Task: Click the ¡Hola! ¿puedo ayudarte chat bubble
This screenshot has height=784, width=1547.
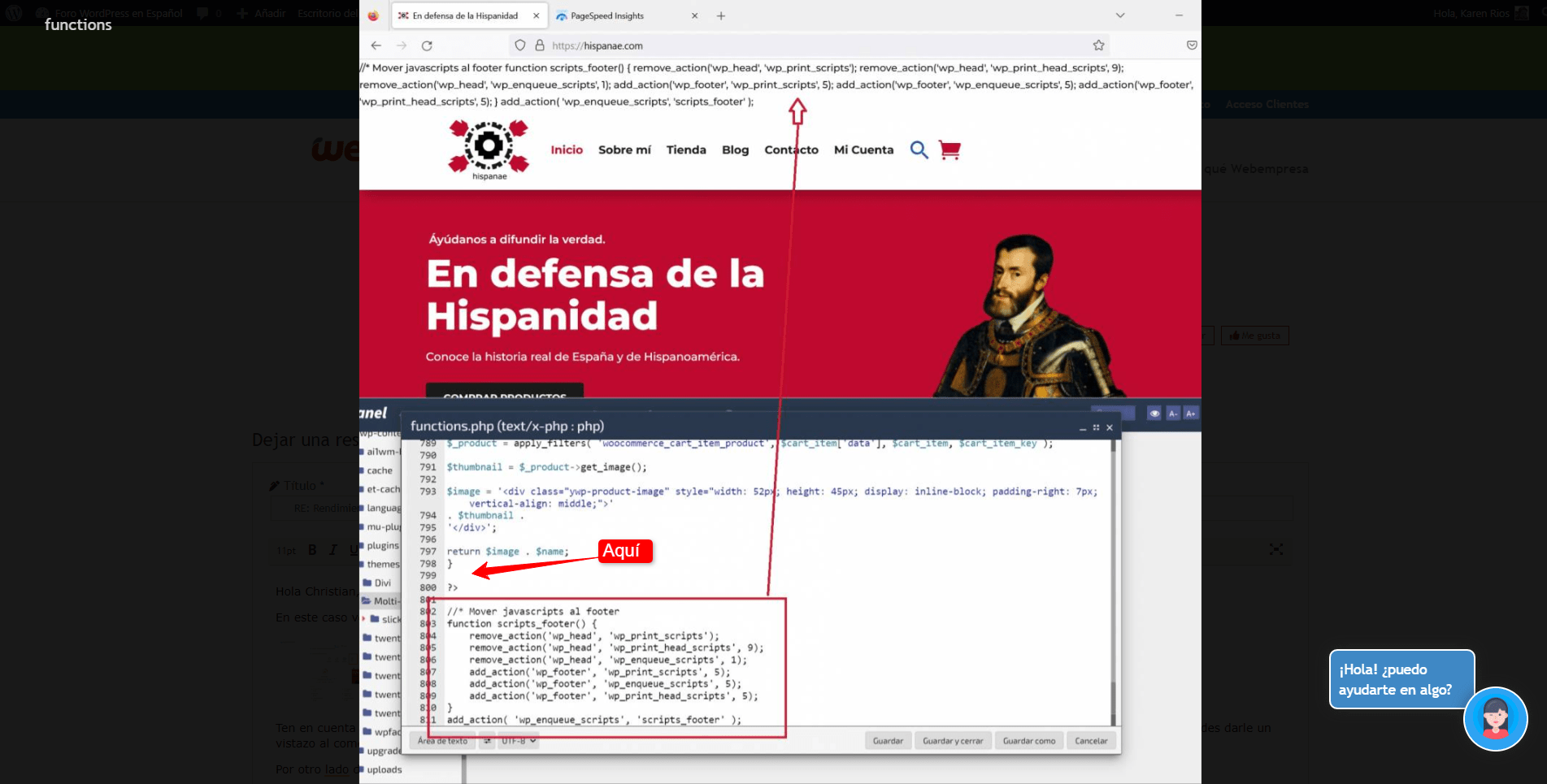Action: point(1401,679)
